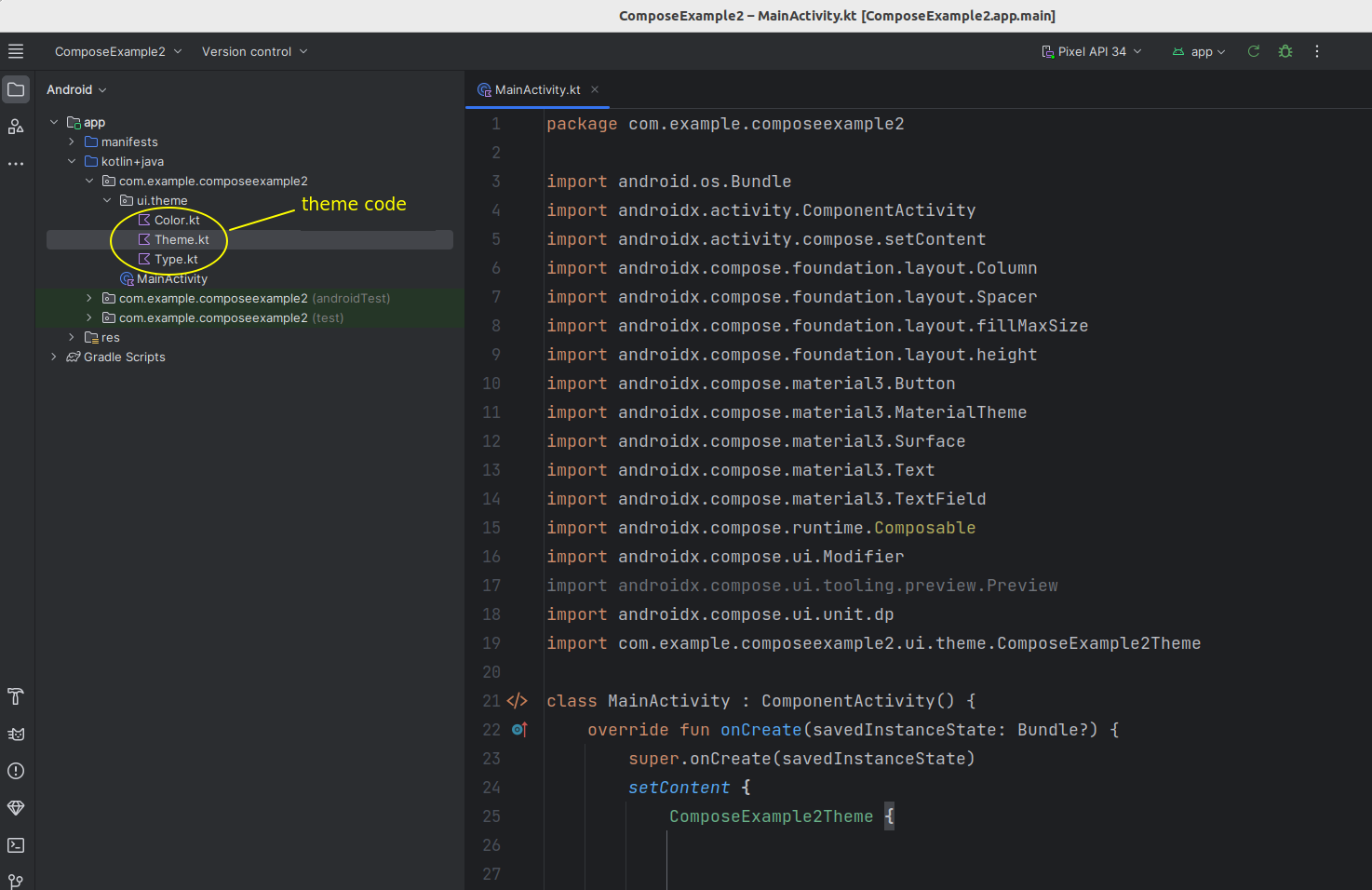
Task: Click the Composable import on line 15
Action: click(760, 528)
